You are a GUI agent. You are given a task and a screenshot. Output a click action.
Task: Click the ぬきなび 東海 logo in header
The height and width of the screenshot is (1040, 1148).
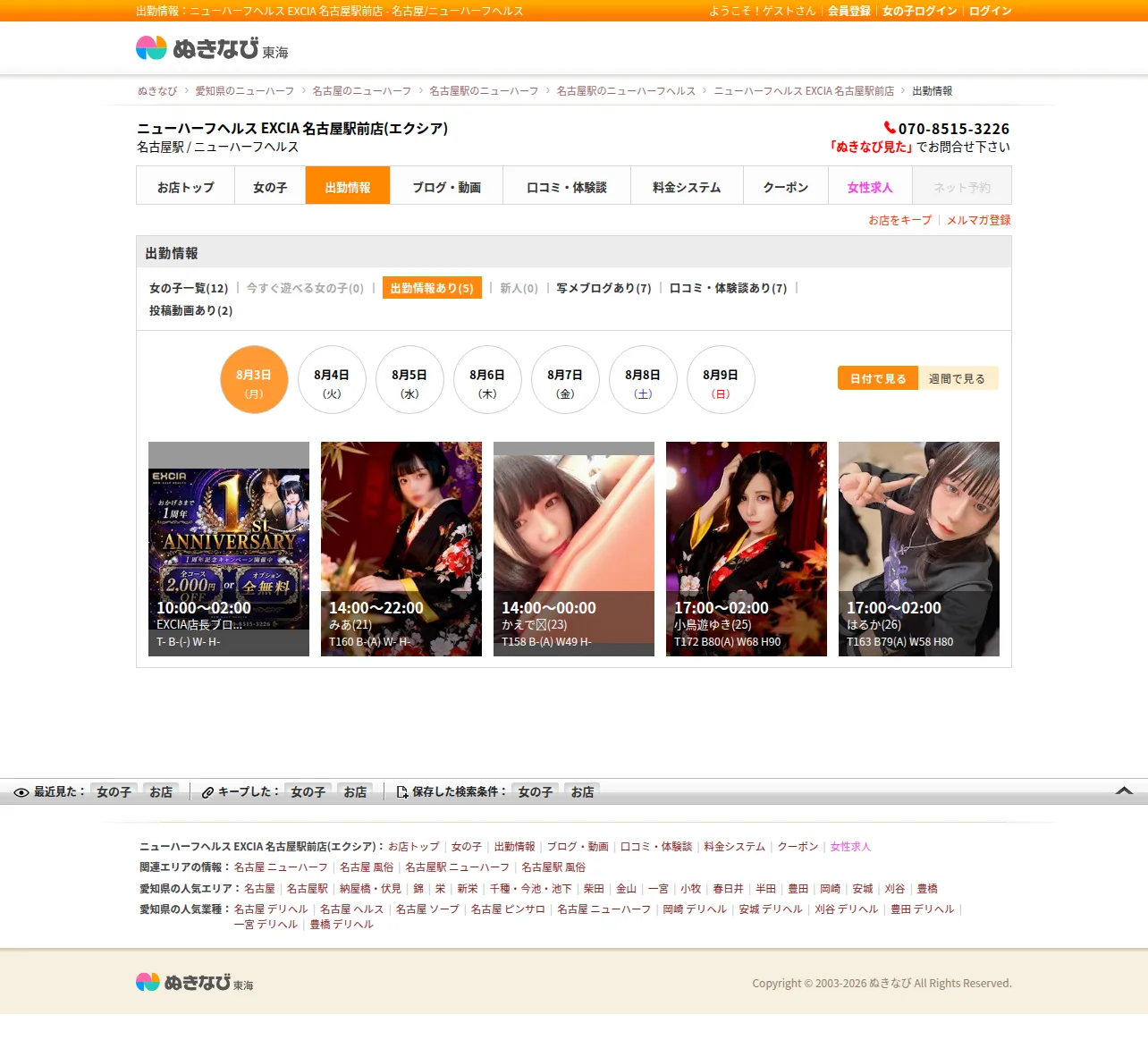(x=212, y=48)
